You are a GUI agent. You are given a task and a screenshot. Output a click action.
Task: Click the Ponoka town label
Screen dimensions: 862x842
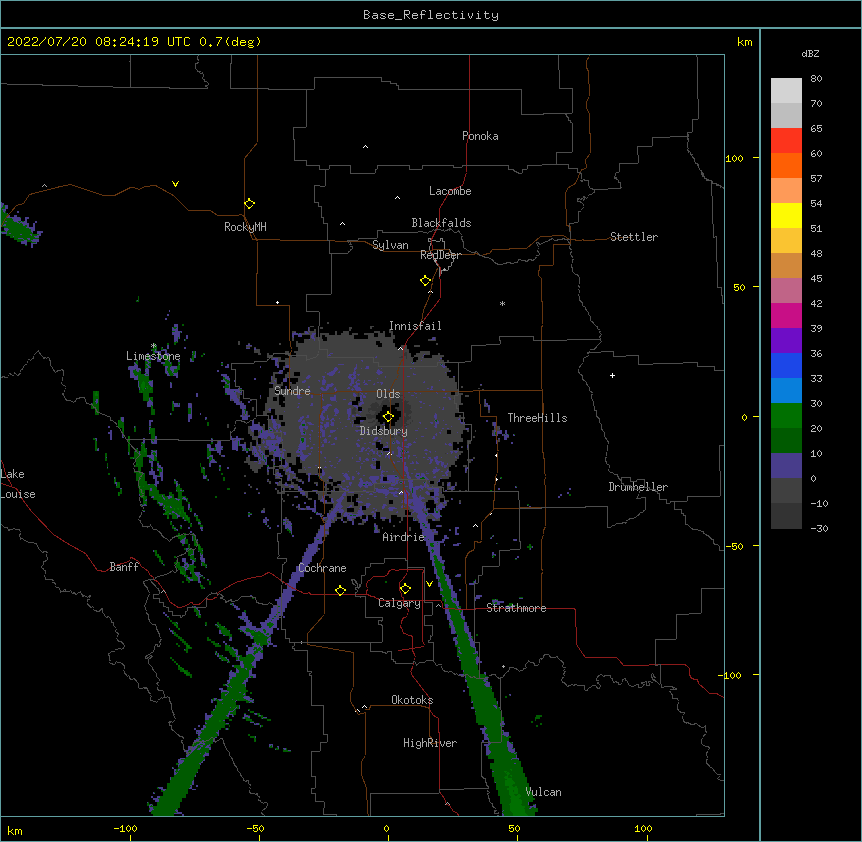(x=480, y=136)
